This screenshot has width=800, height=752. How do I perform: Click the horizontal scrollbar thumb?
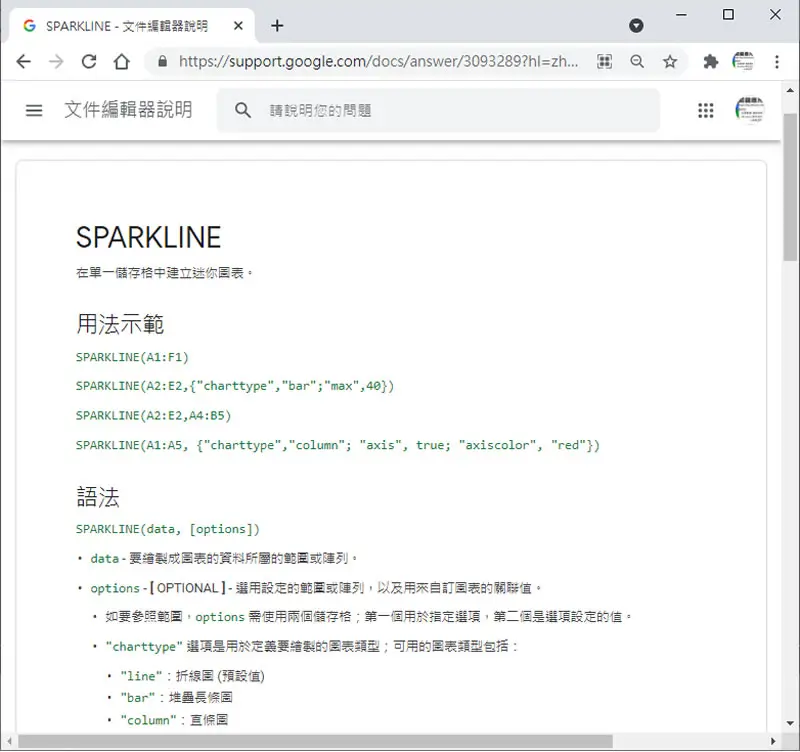315,741
